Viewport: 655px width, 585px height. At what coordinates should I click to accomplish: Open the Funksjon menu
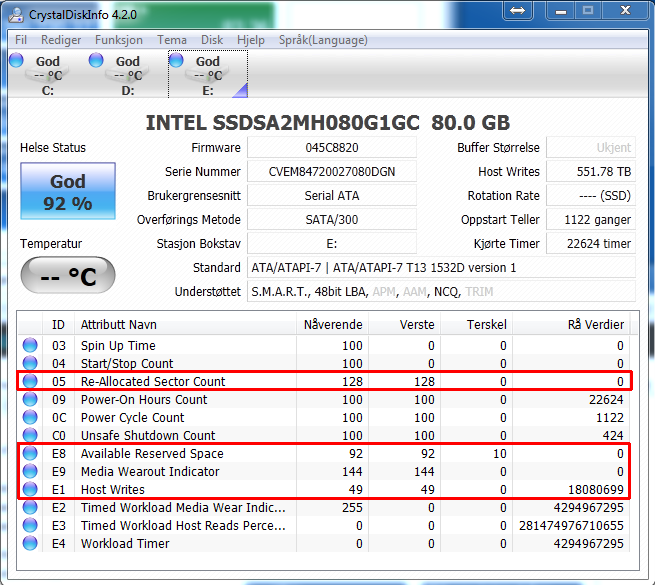119,40
